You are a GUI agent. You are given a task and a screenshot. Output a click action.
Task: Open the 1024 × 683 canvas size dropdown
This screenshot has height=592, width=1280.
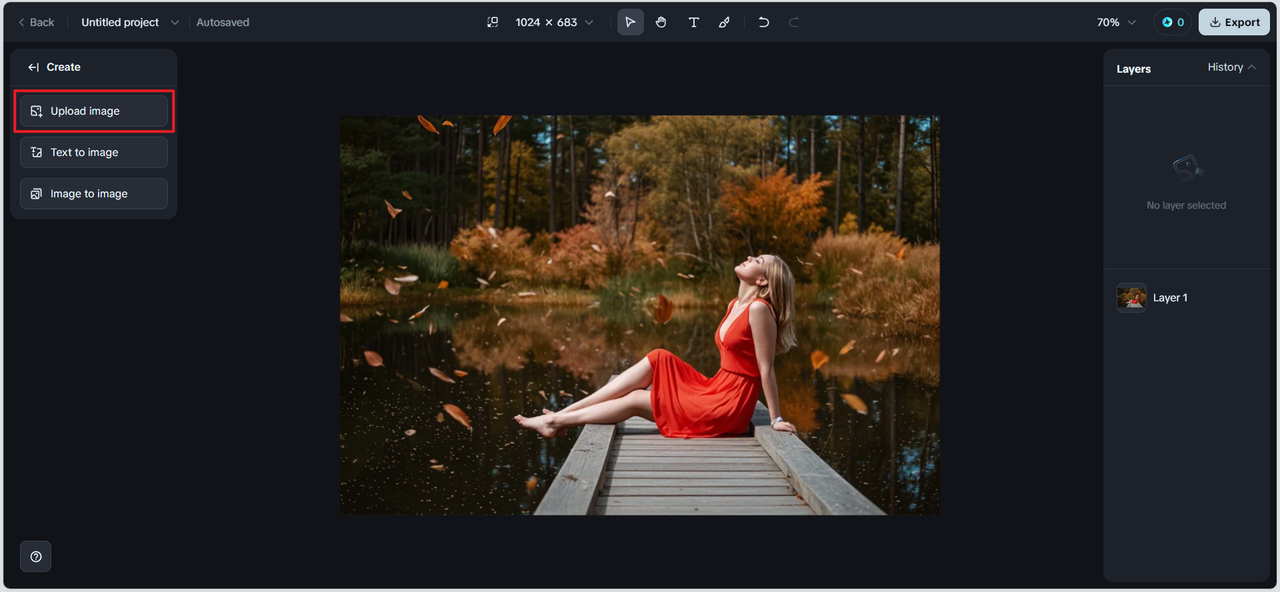(x=555, y=22)
